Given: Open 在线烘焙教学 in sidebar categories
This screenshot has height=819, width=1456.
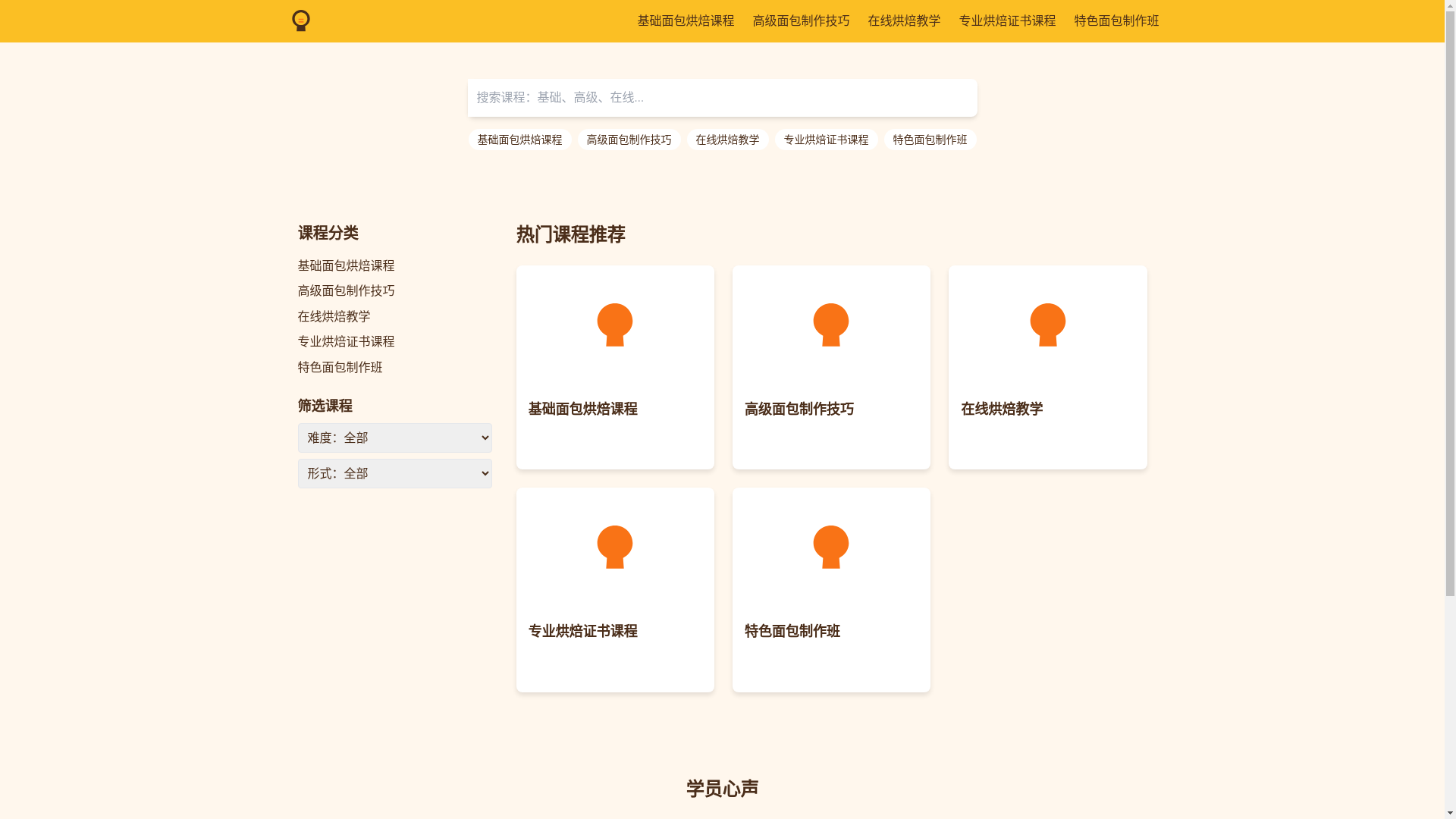Looking at the screenshot, I should point(334,316).
